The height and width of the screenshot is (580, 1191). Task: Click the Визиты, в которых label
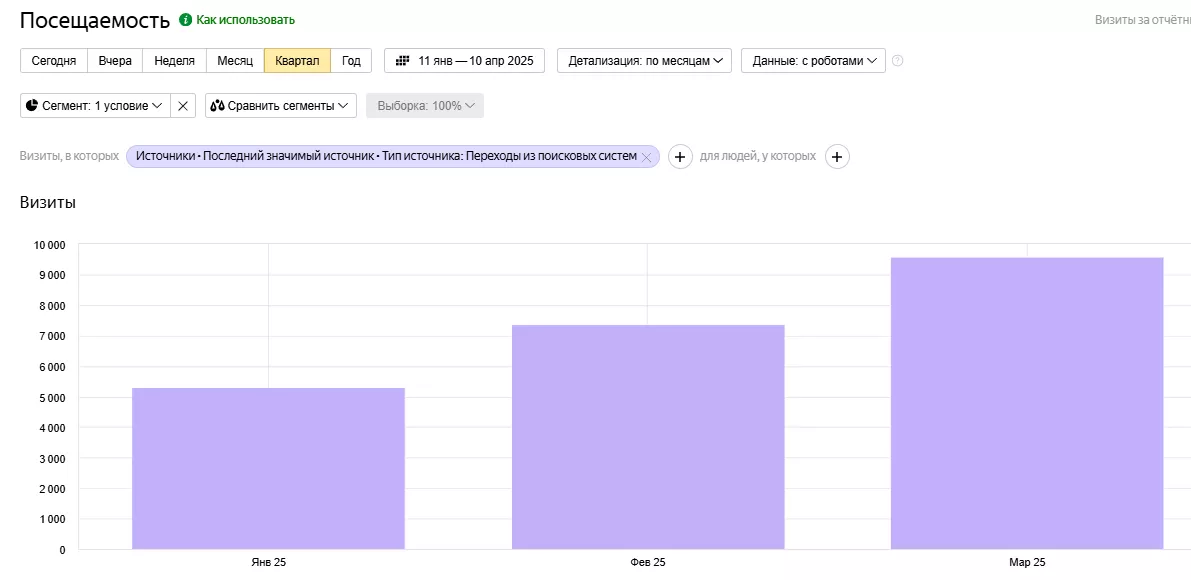coord(69,156)
